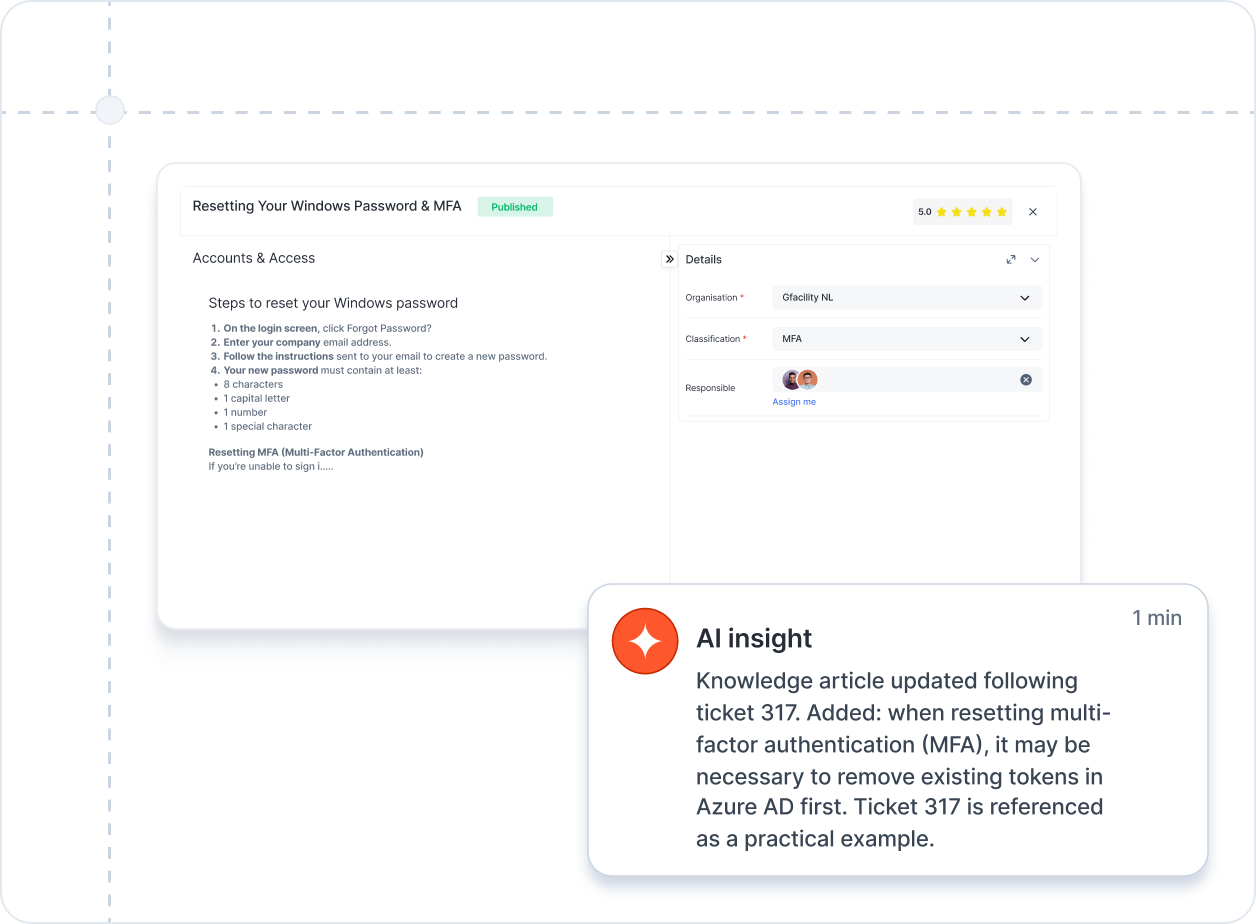This screenshot has height=924, width=1256.
Task: Click the second responsible user avatar
Action: click(808, 380)
